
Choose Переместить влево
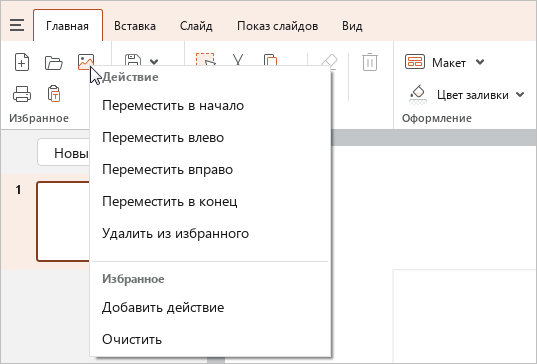coord(210,137)
